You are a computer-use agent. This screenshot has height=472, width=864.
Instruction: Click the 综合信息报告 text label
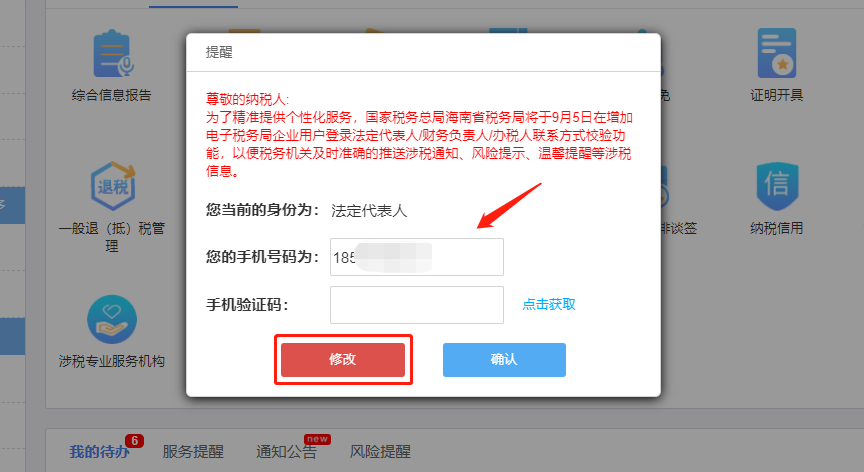coord(111,95)
